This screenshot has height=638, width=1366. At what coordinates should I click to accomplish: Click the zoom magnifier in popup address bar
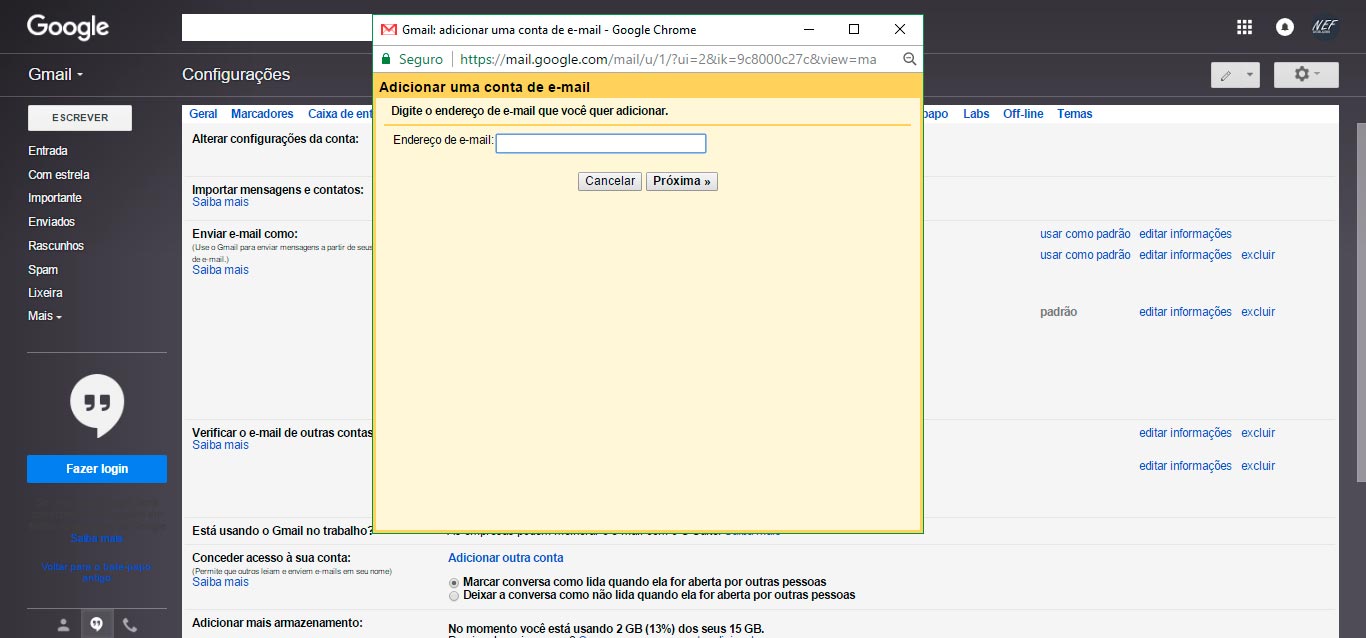click(909, 59)
